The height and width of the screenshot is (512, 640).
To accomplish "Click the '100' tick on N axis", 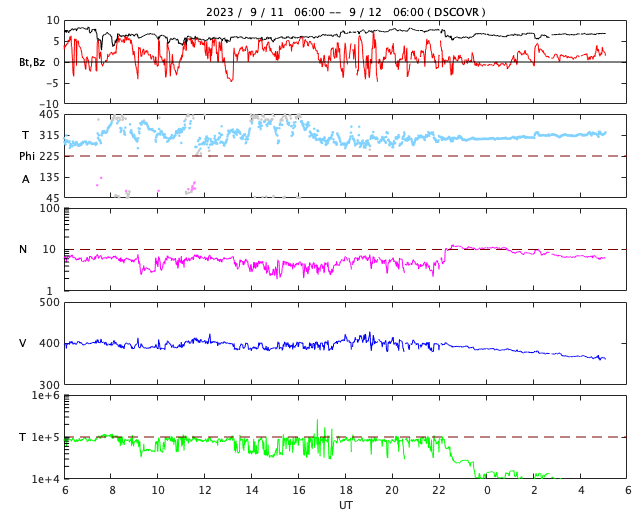I will pyautogui.click(x=49, y=209).
